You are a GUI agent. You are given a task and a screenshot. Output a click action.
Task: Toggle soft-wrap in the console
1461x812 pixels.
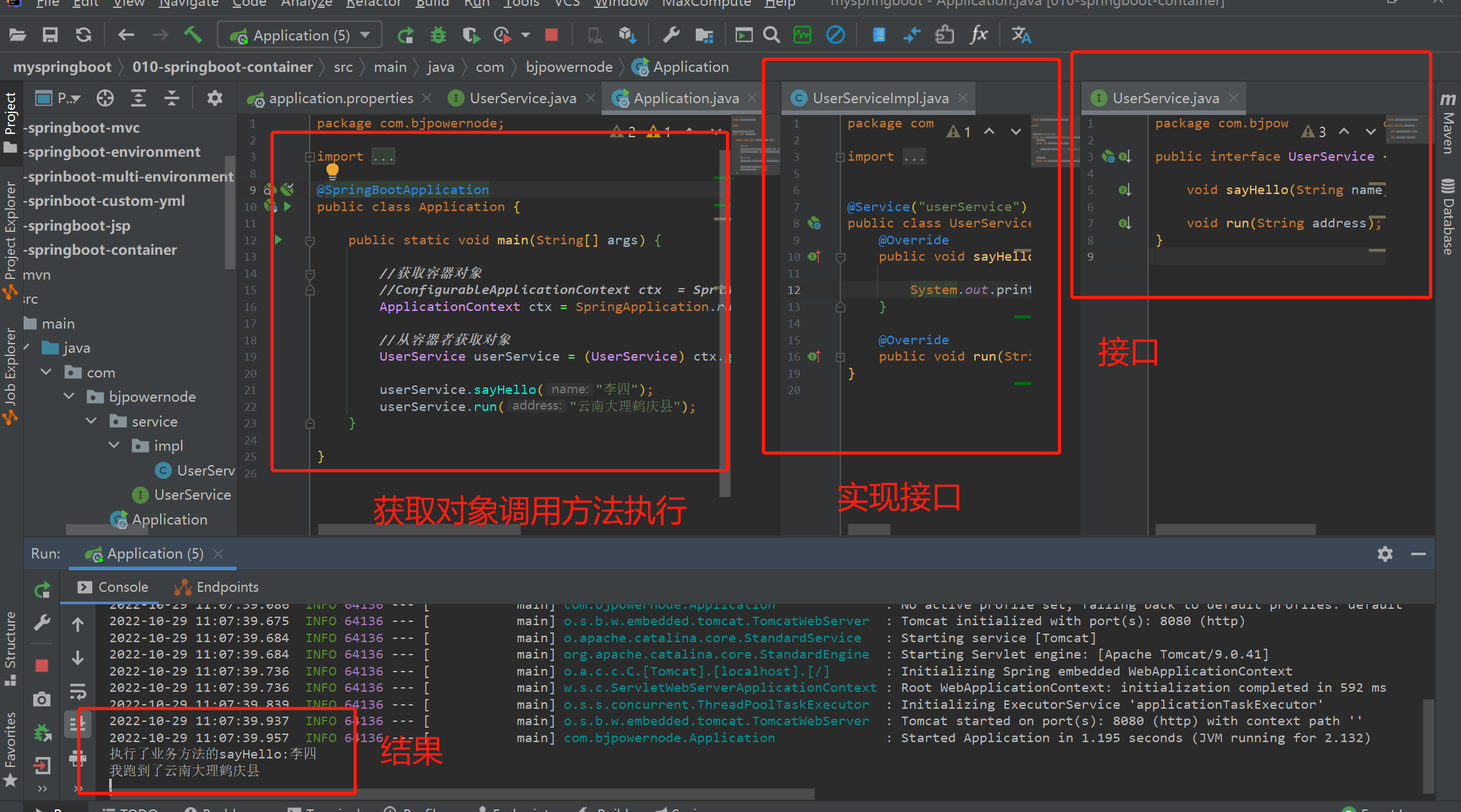click(x=78, y=691)
